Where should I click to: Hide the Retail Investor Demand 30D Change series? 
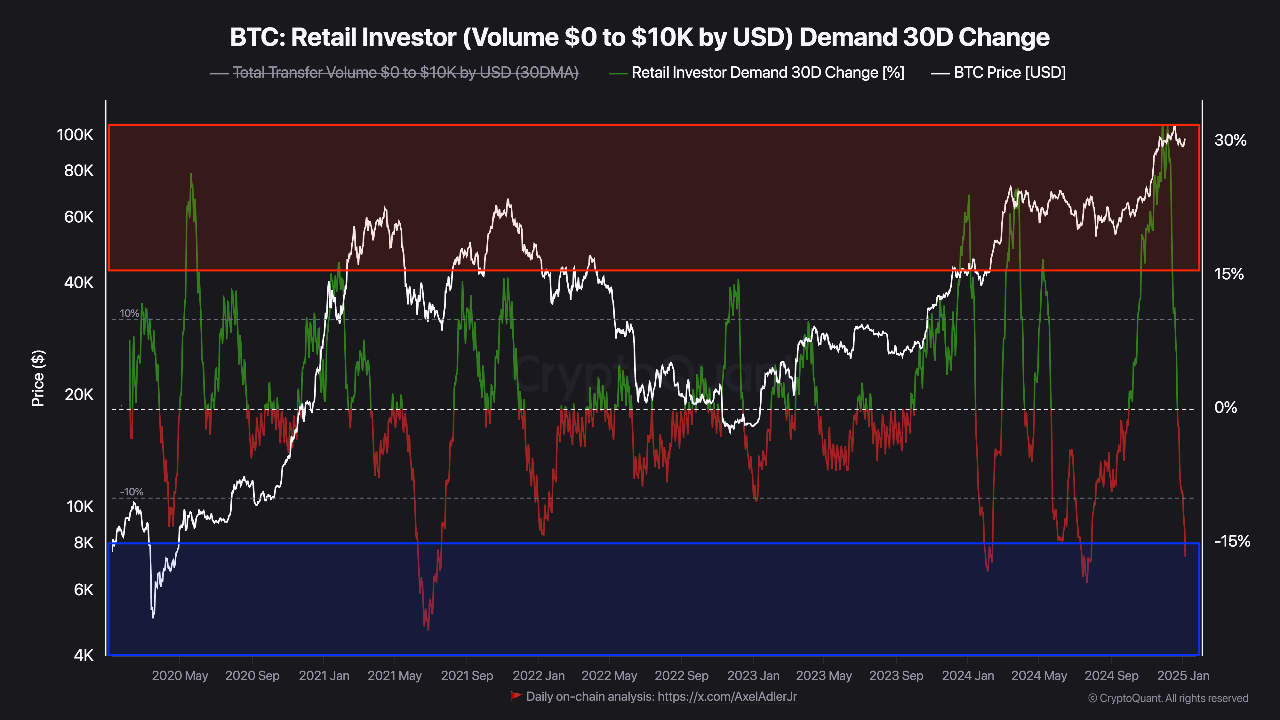coord(767,73)
